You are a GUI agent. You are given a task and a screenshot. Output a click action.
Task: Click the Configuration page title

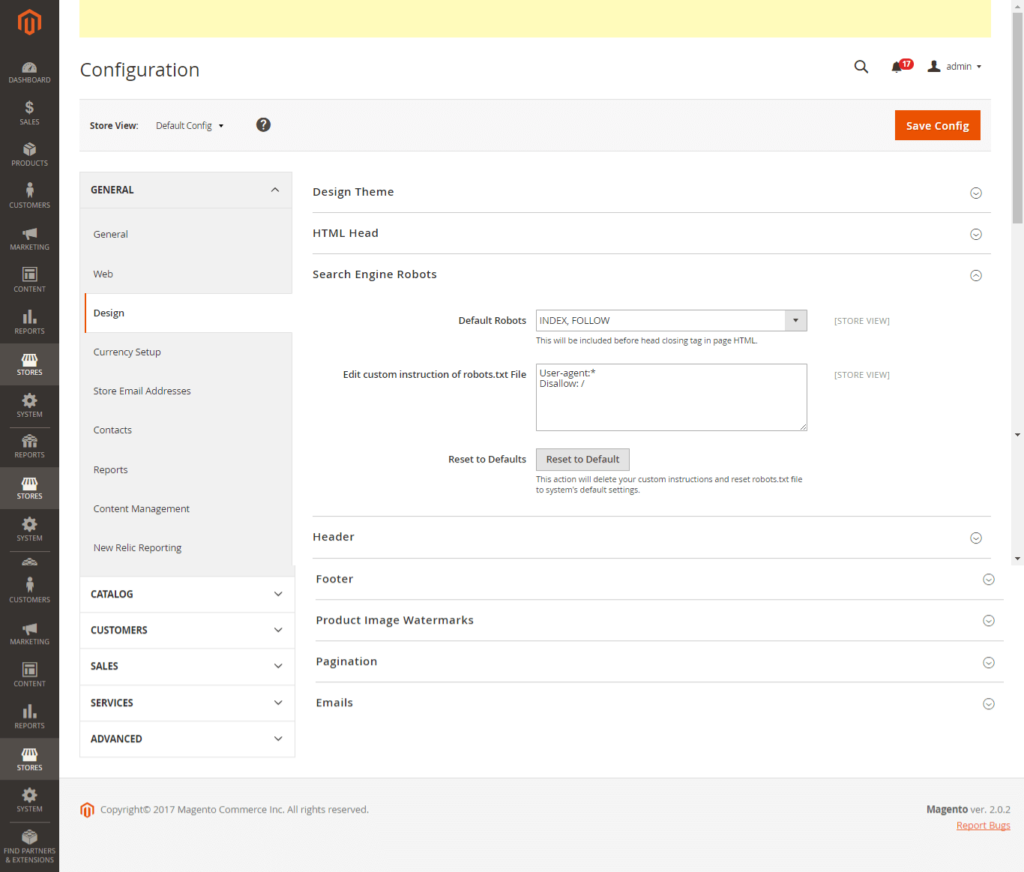[x=139, y=70]
